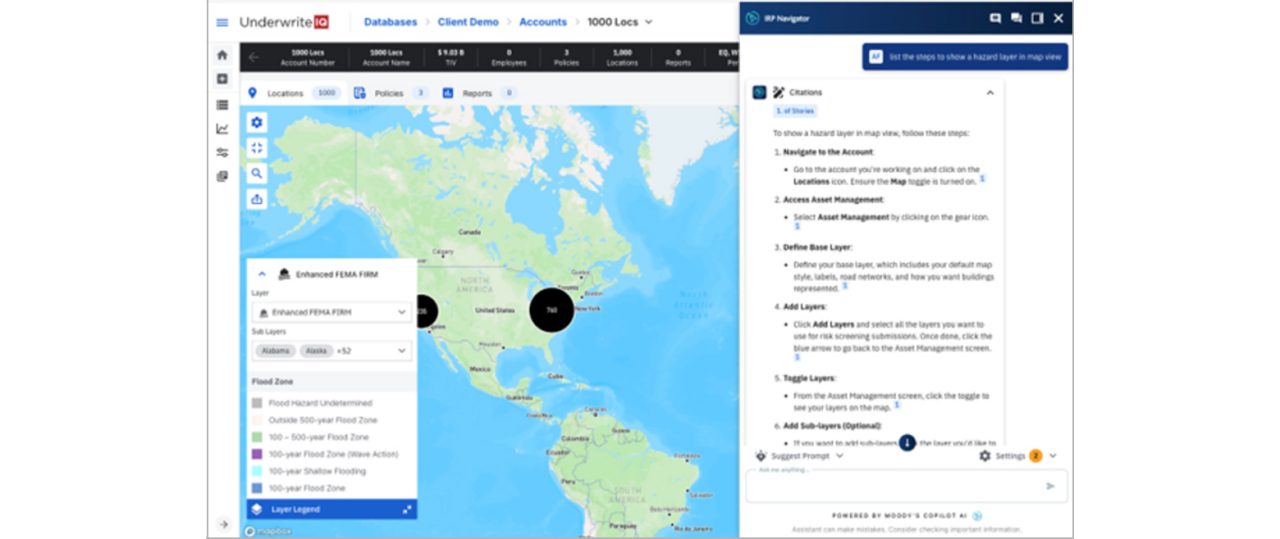
Task: Click the Settings notification badge showing 2
Action: click(x=1035, y=455)
